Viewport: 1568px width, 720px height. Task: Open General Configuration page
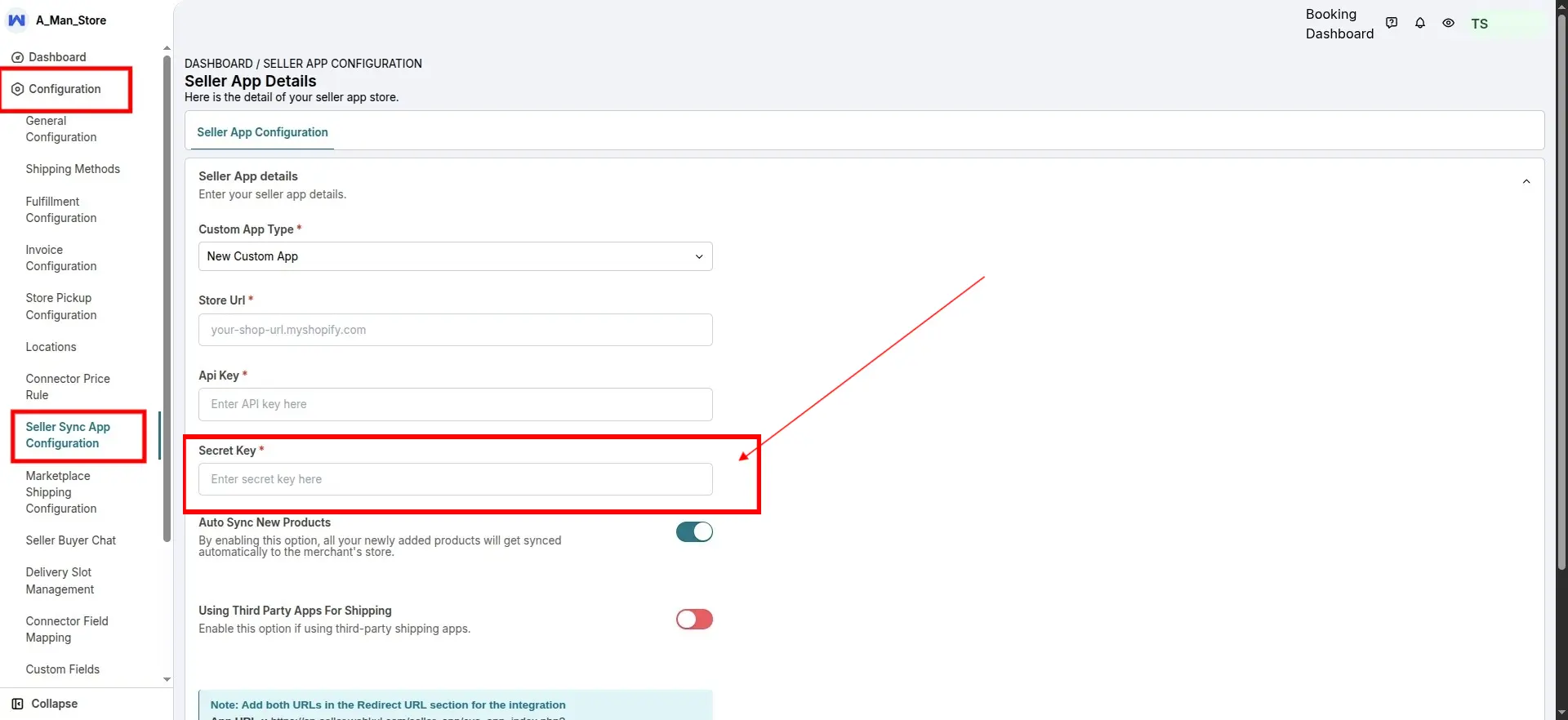pyautogui.click(x=61, y=129)
